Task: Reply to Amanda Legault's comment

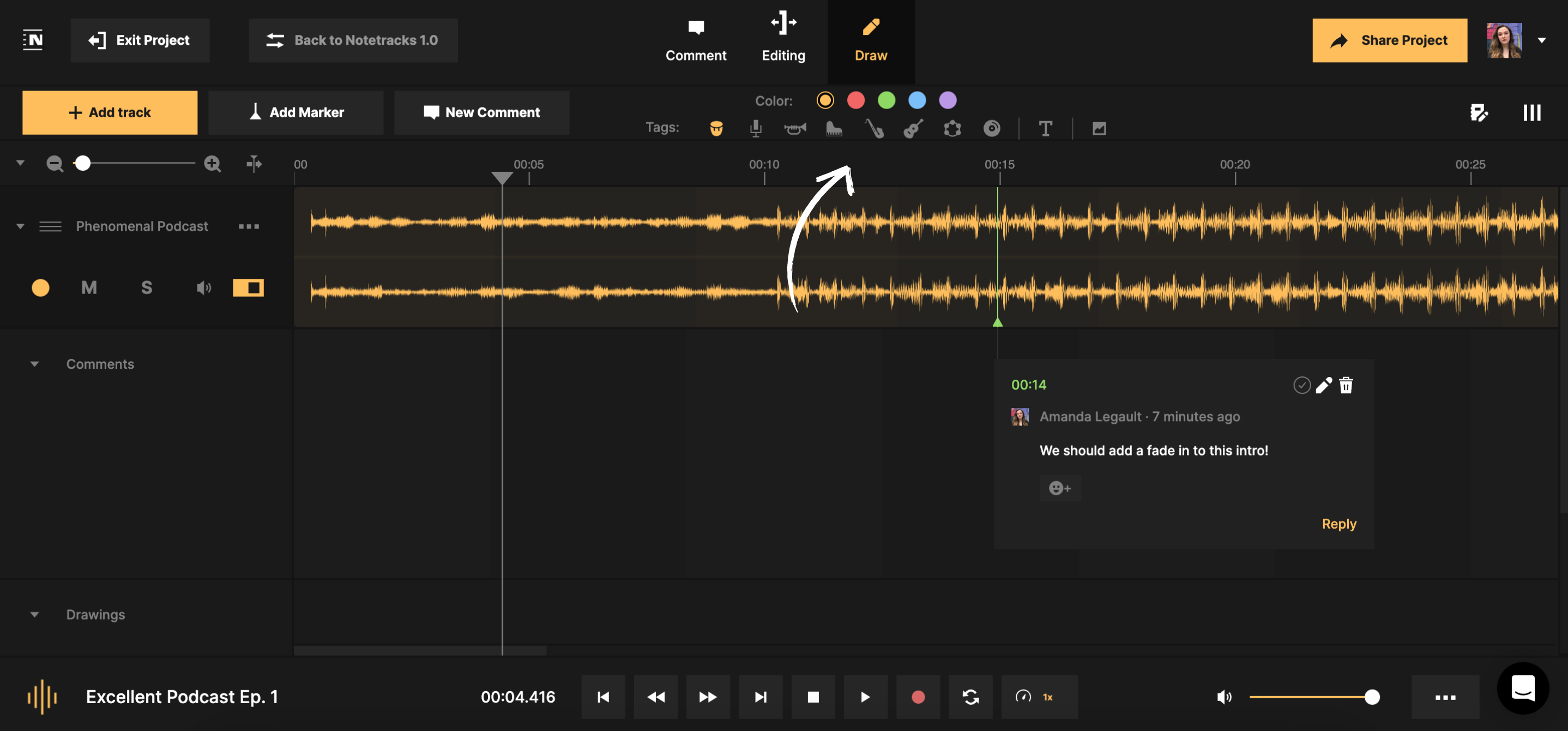Action: (x=1339, y=523)
